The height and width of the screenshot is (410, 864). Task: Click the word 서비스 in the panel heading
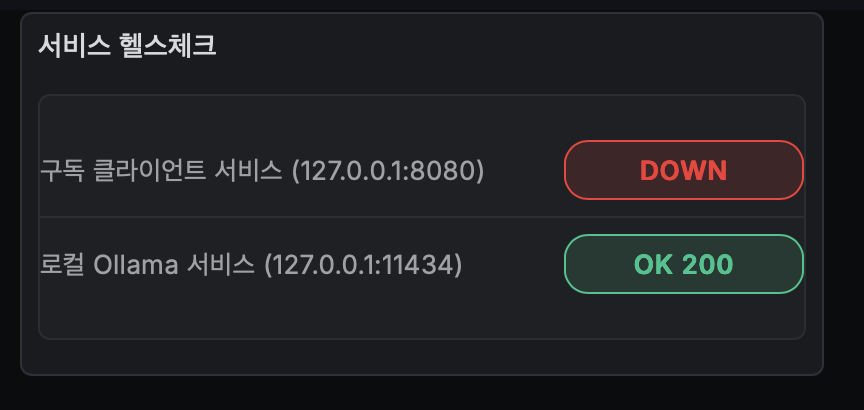click(70, 46)
